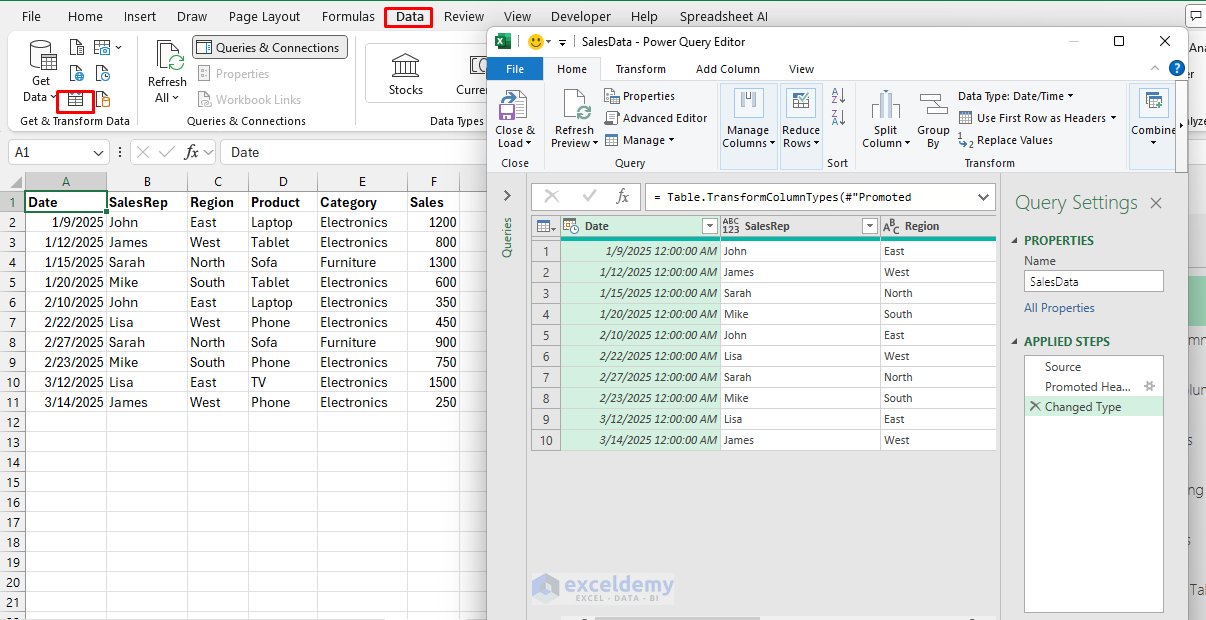Switch to the Add Column tab
1206x620 pixels.
click(727, 69)
